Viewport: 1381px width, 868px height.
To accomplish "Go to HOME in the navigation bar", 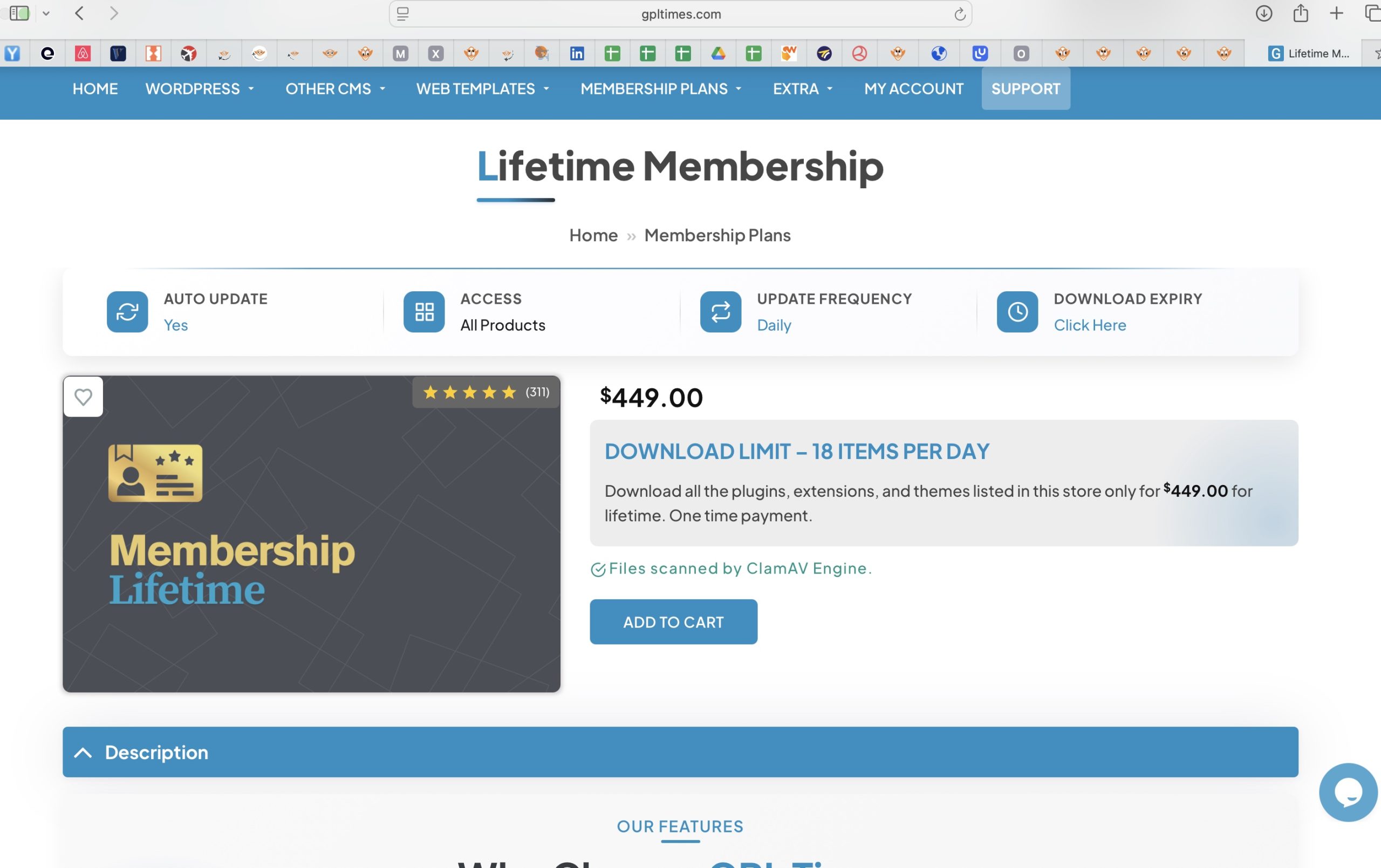I will (95, 88).
